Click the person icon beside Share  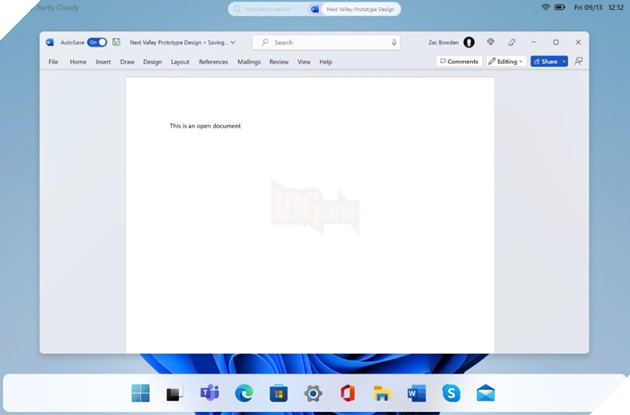click(579, 61)
